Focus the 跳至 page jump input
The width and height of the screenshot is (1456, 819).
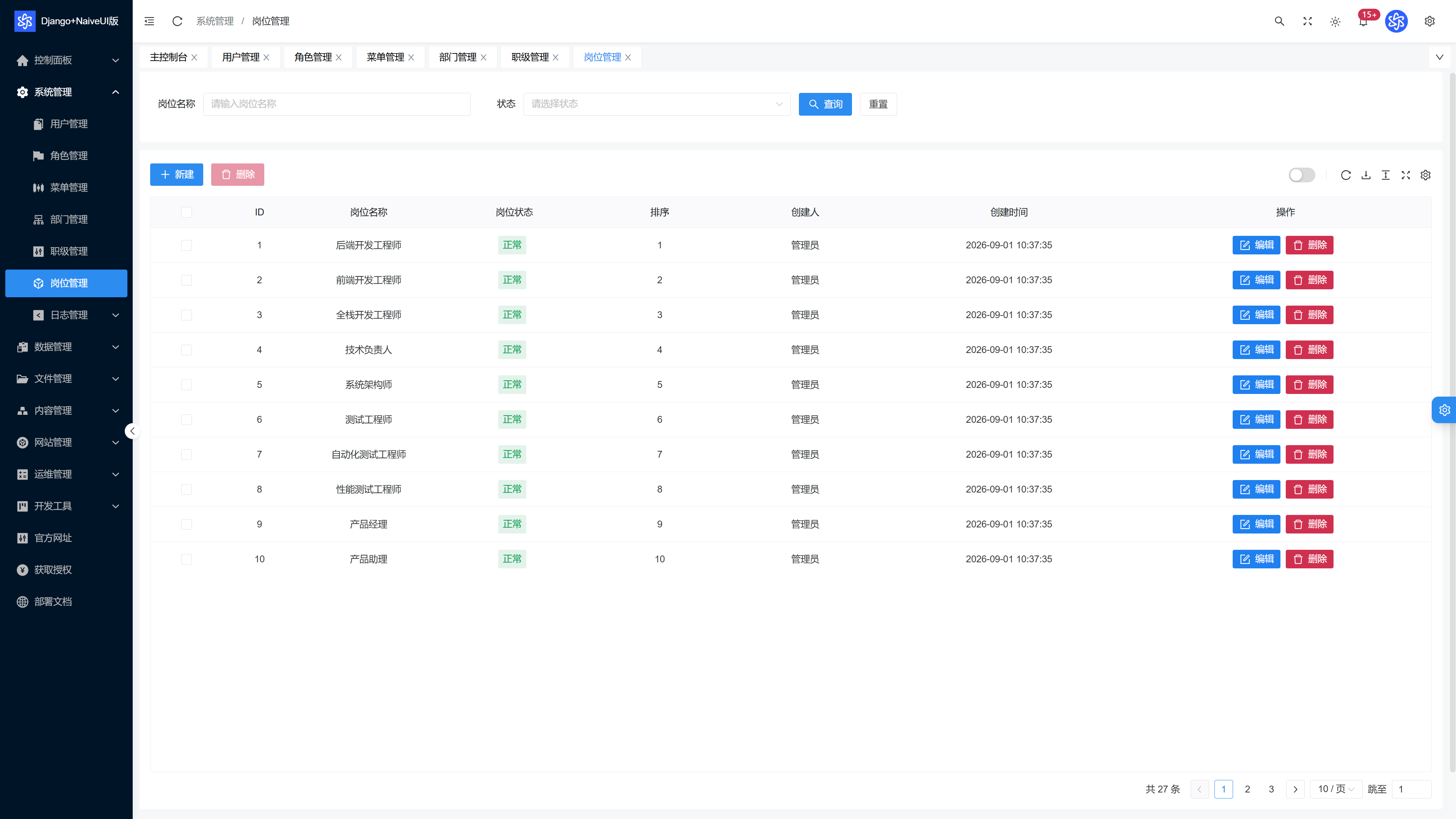(x=1411, y=789)
